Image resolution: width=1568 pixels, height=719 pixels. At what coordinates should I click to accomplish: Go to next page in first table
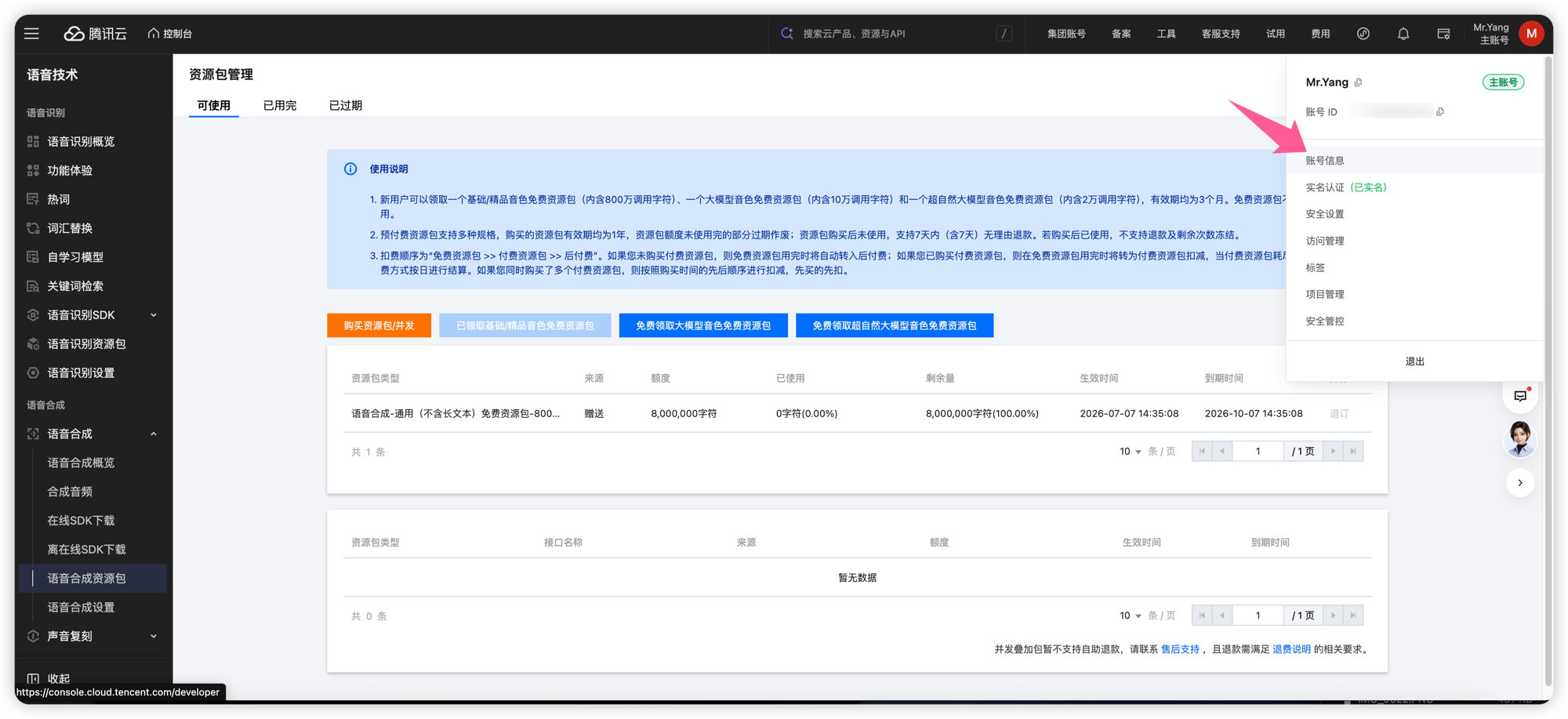1333,451
